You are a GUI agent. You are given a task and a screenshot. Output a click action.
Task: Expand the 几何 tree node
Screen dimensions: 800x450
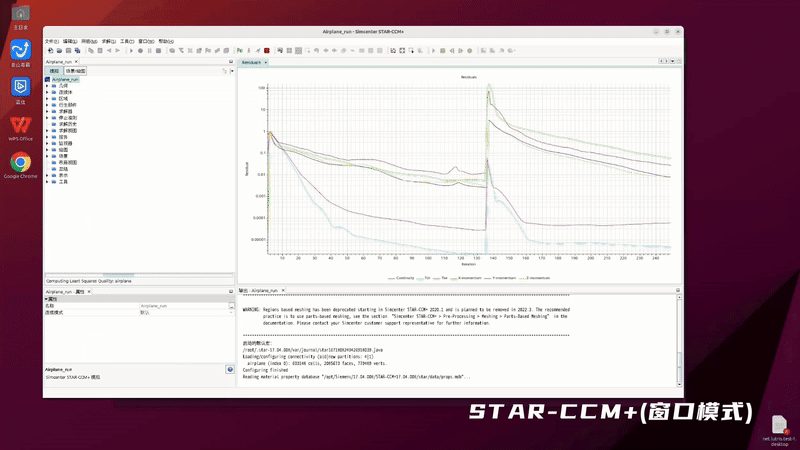[x=47, y=86]
